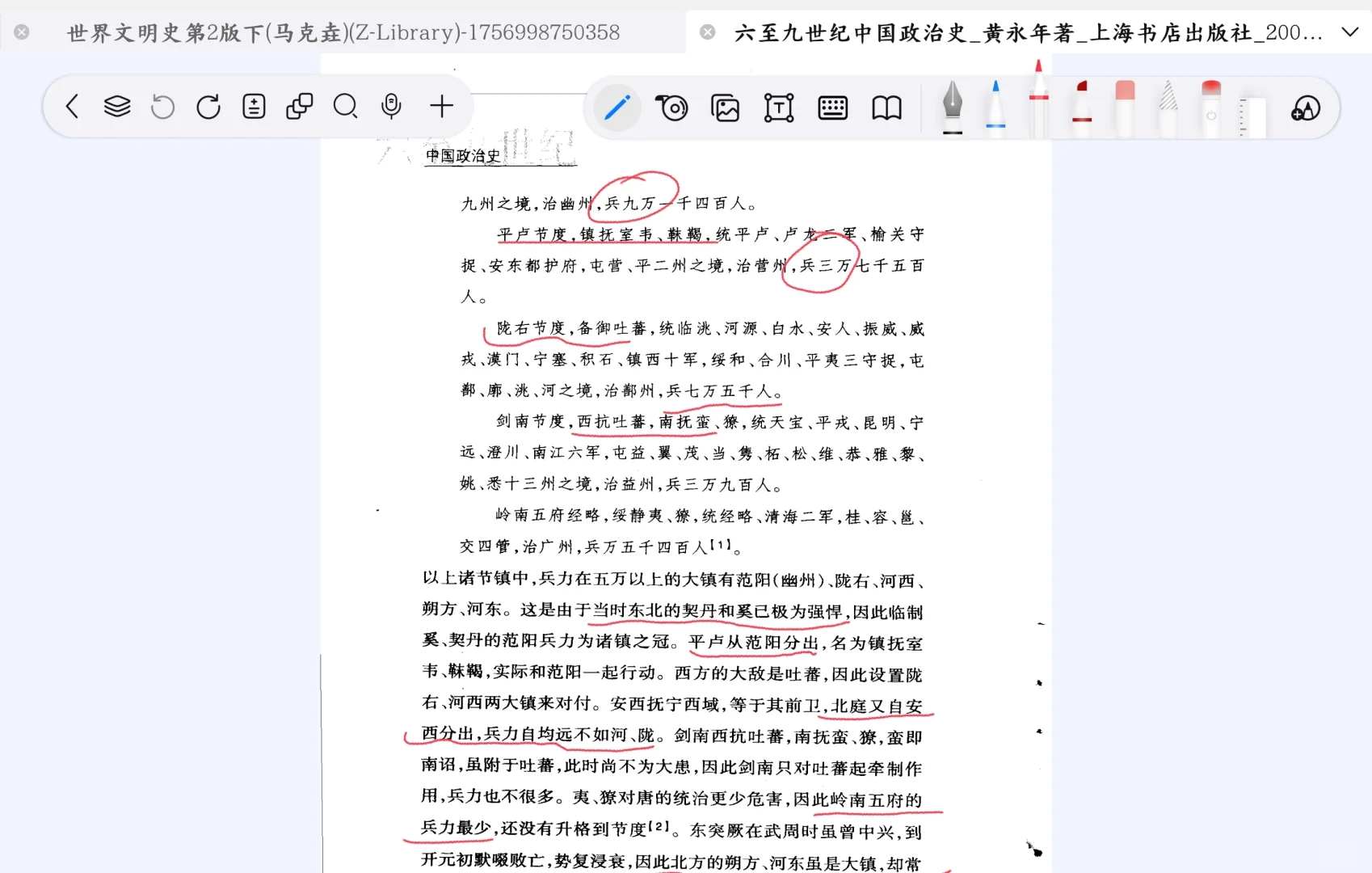This screenshot has width=1372, height=873.
Task: Add new content with the plus icon
Action: click(x=441, y=107)
